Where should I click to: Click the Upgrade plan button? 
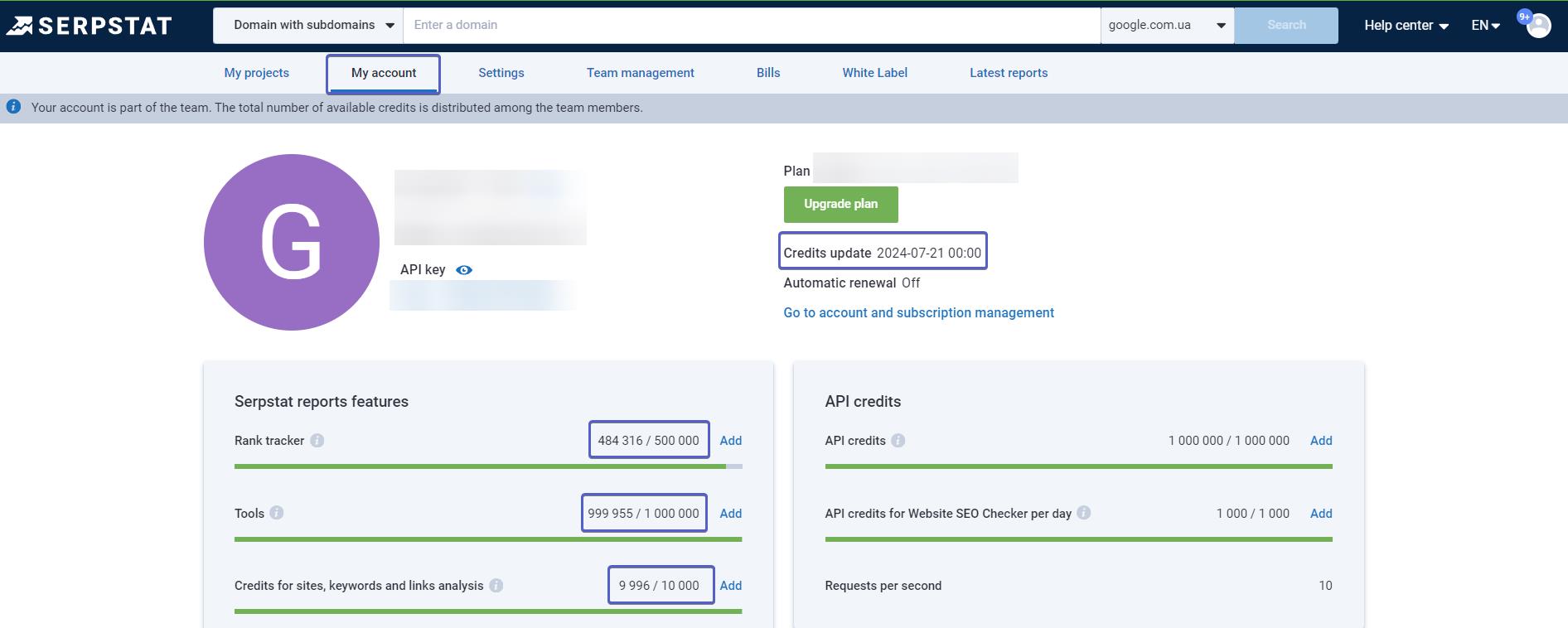841,205
